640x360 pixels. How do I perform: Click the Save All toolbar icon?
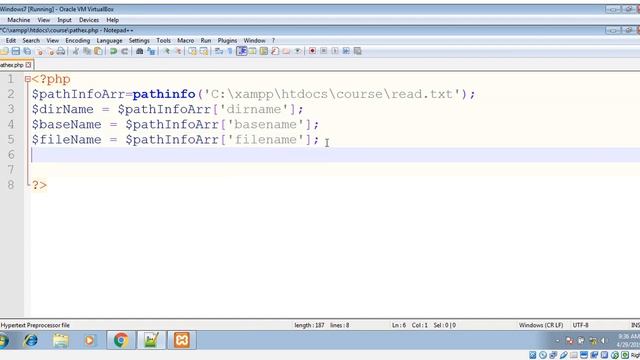tap(27, 51)
